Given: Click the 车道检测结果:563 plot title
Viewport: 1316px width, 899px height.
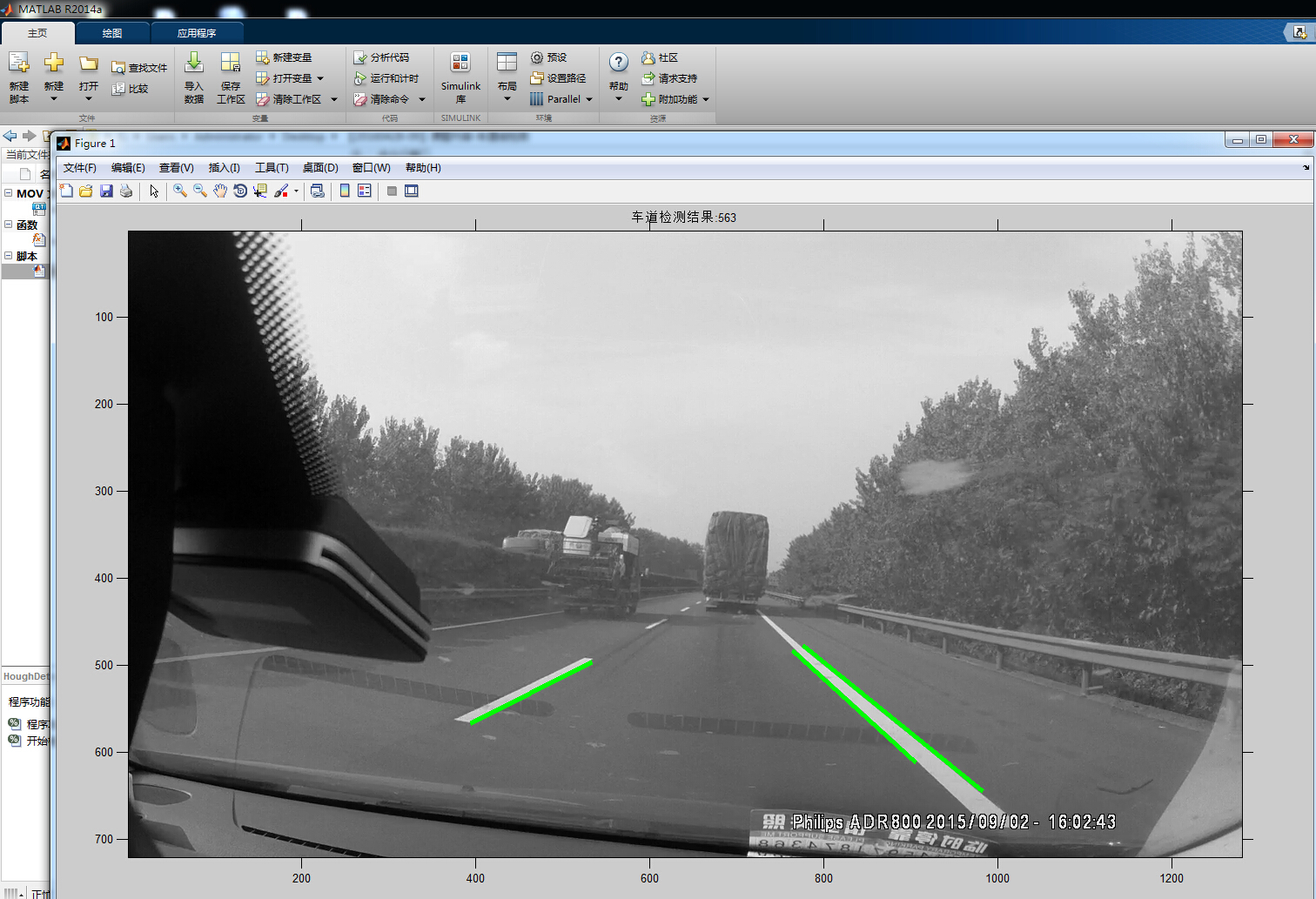Looking at the screenshot, I should pos(684,217).
